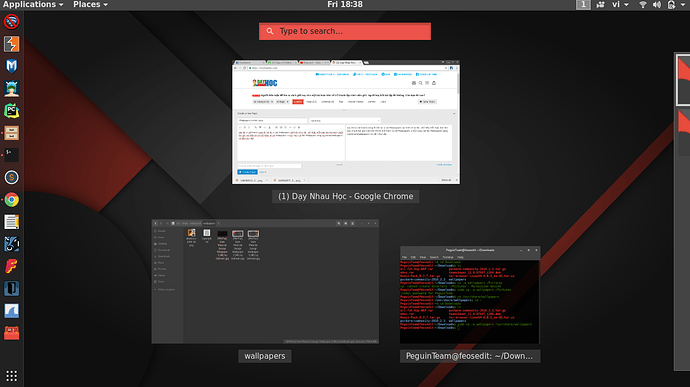
Task: Open the wifi-blocked red circle dock icon
Action: tap(11, 22)
